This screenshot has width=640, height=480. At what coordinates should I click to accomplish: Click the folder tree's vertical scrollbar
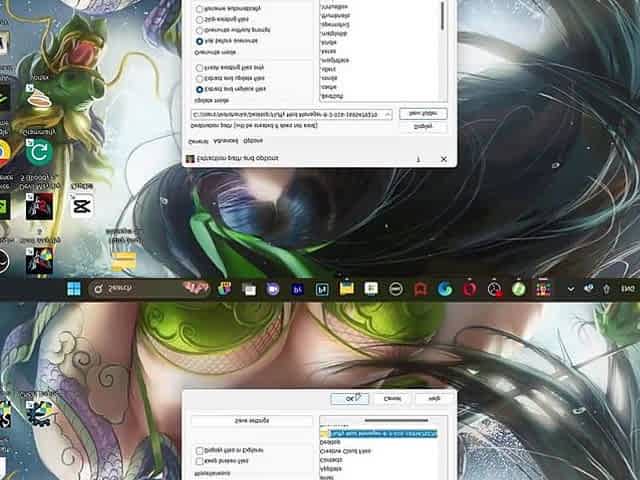442,15
